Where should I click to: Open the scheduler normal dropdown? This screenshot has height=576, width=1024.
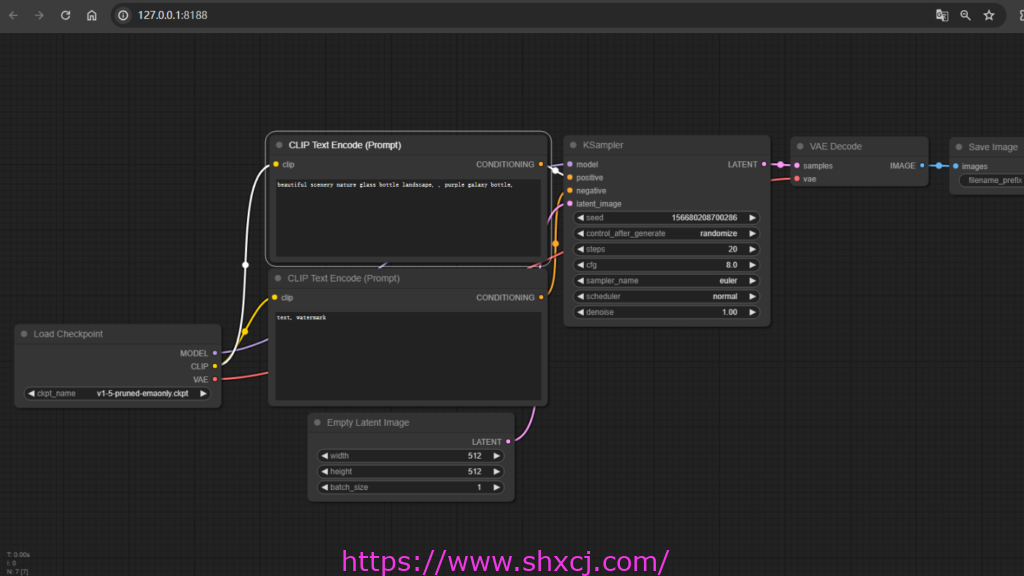[x=667, y=297]
